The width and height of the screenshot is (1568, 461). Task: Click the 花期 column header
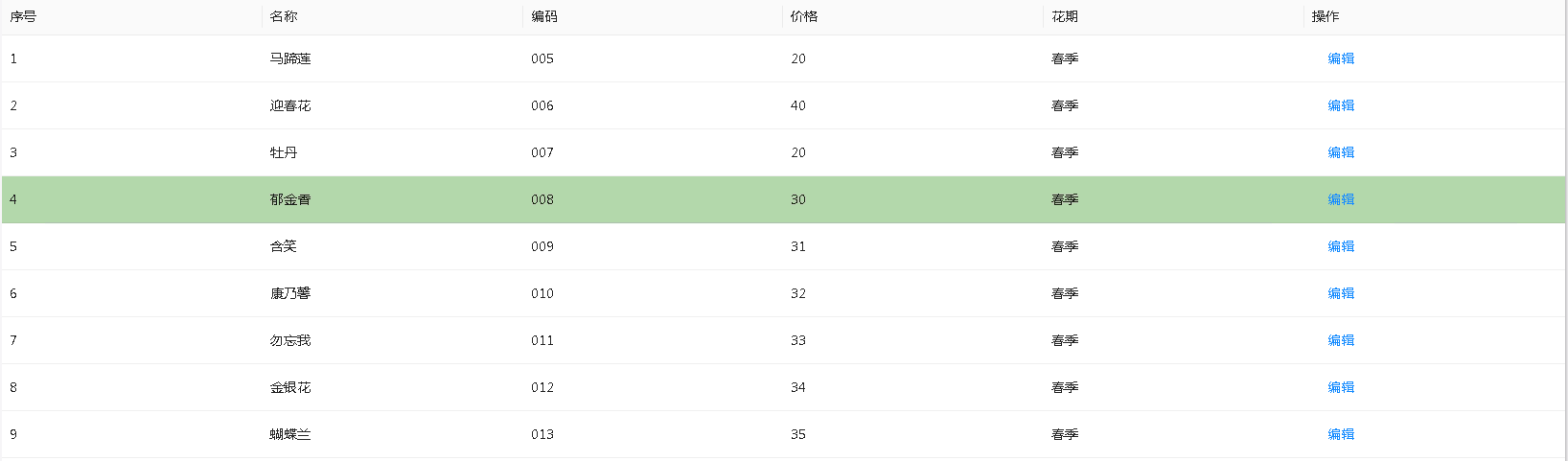coord(1065,16)
